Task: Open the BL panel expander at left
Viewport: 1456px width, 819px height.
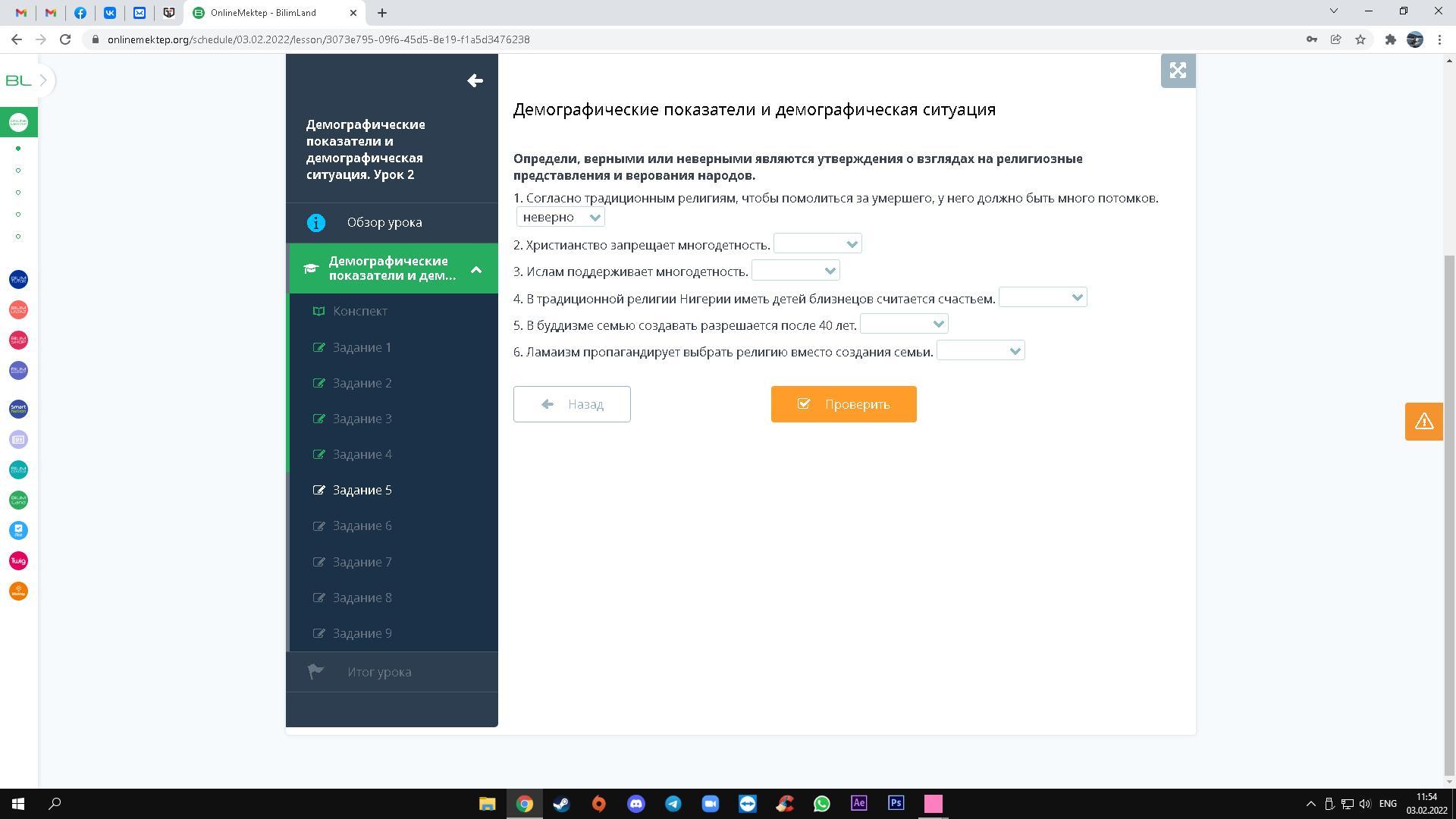Action: pos(43,80)
